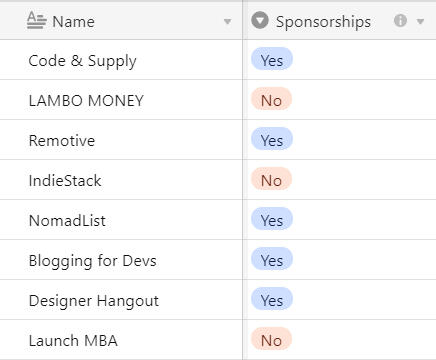Select the Launch MBA name cell

tap(121, 340)
